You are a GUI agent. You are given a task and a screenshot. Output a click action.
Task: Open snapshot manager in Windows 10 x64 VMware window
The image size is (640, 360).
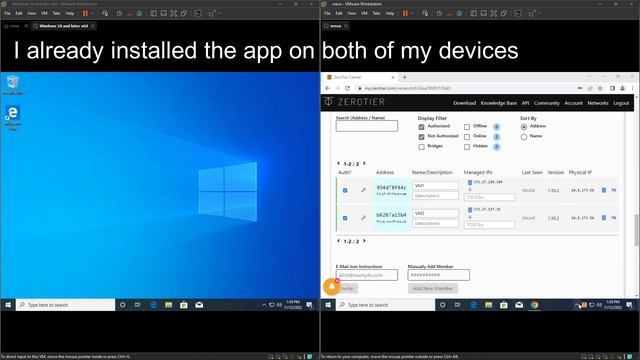point(140,13)
